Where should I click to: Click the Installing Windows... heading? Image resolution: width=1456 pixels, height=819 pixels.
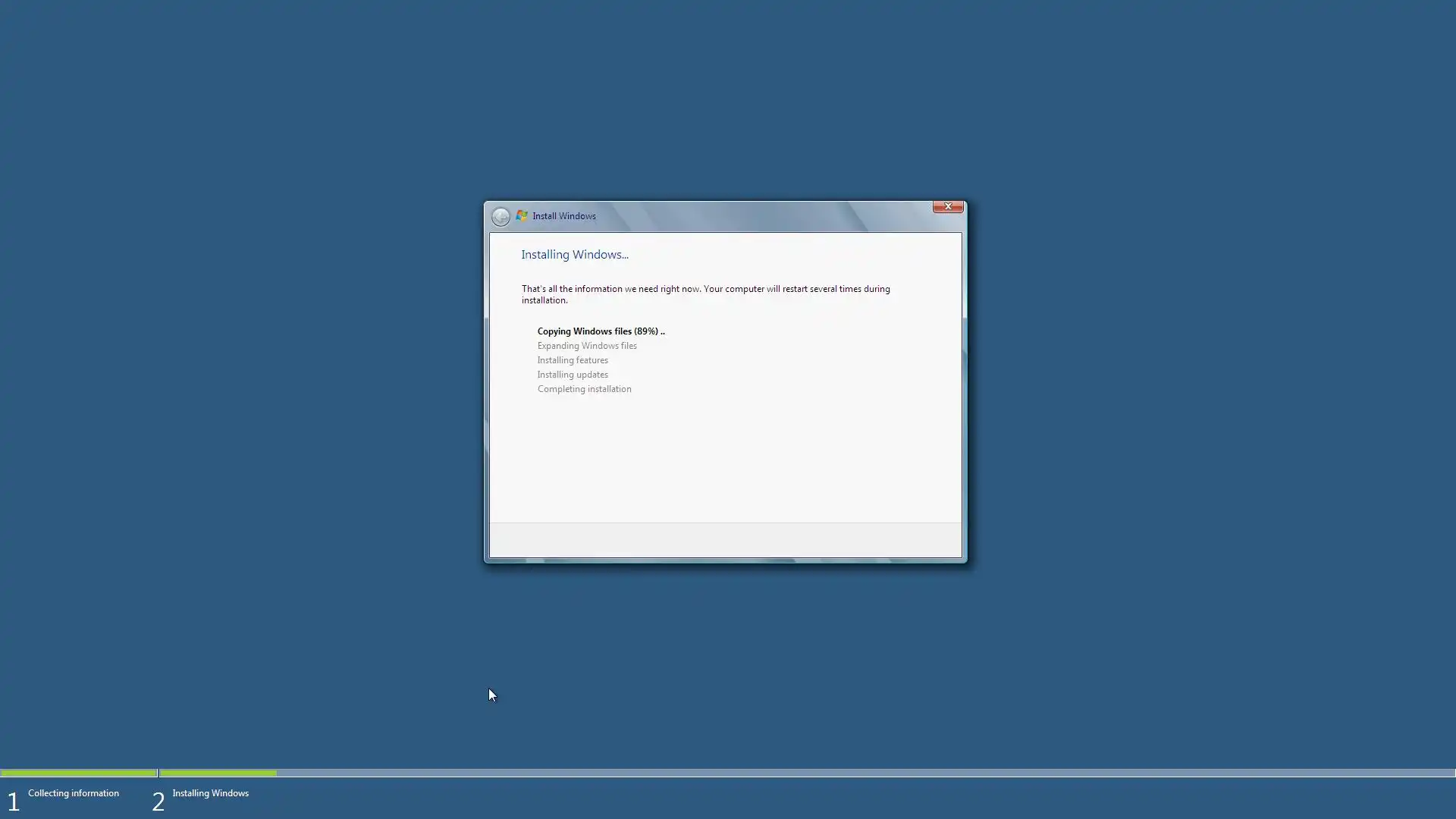[574, 255]
